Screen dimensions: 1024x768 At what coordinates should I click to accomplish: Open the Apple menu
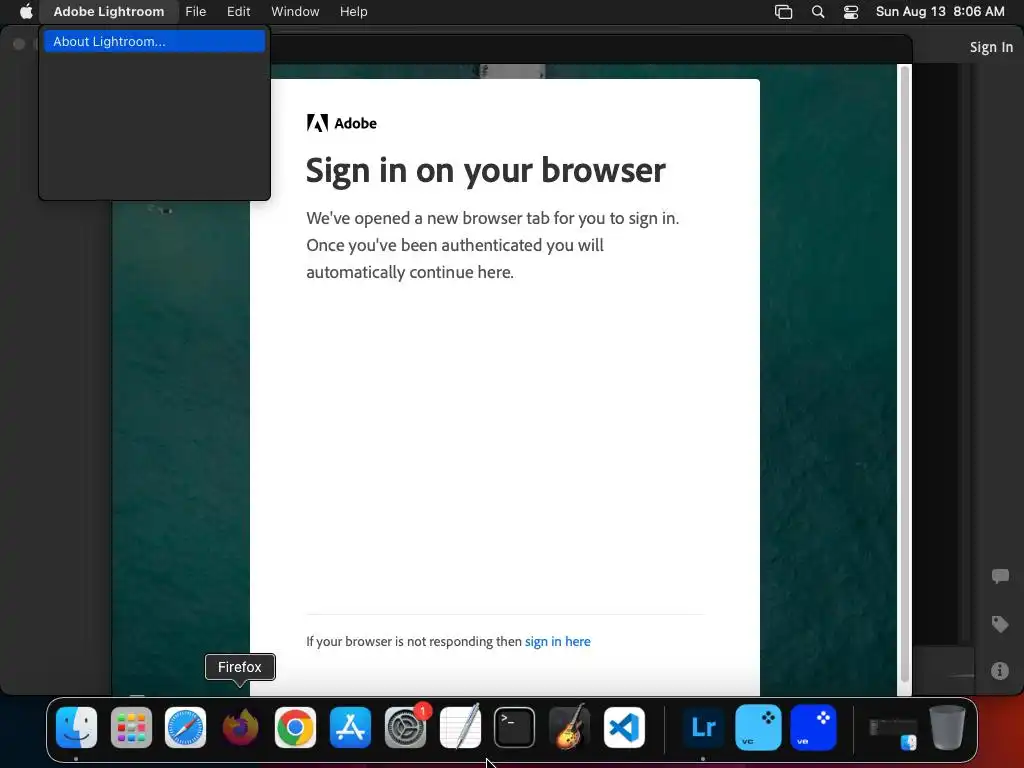pyautogui.click(x=25, y=11)
